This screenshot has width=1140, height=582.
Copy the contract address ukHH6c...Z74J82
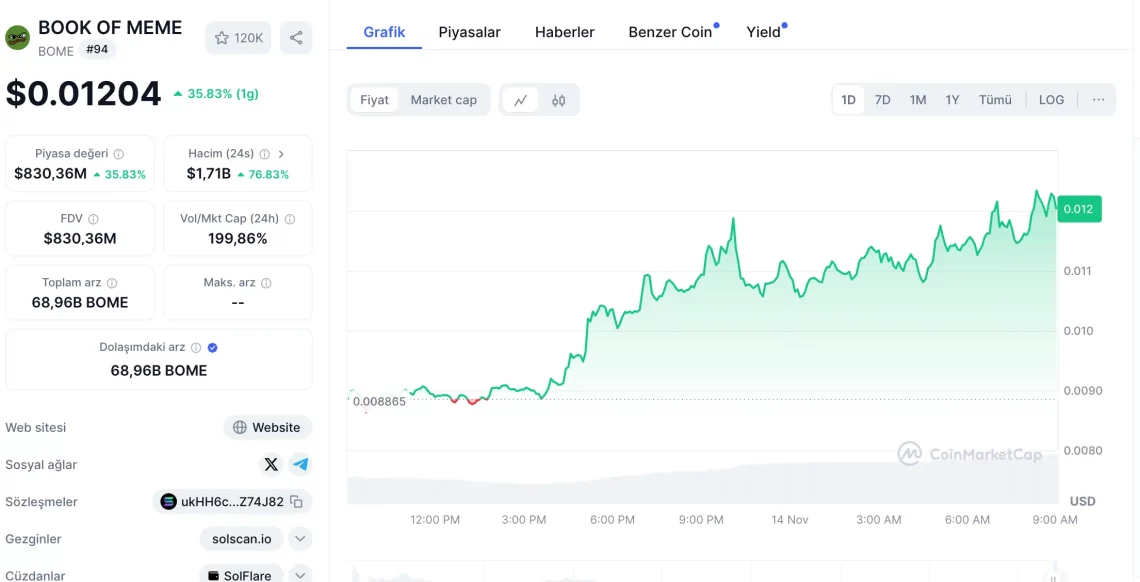296,502
